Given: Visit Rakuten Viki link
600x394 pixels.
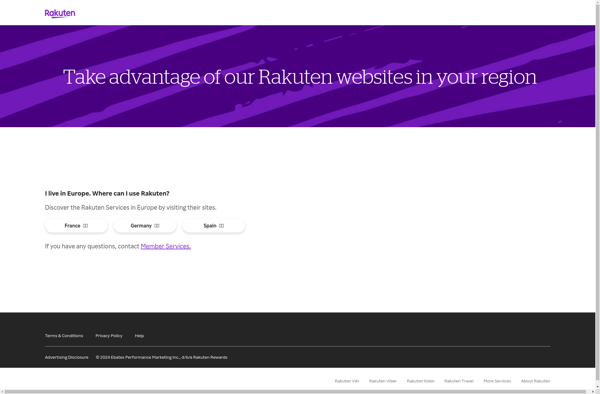Looking at the screenshot, I should pyautogui.click(x=347, y=381).
